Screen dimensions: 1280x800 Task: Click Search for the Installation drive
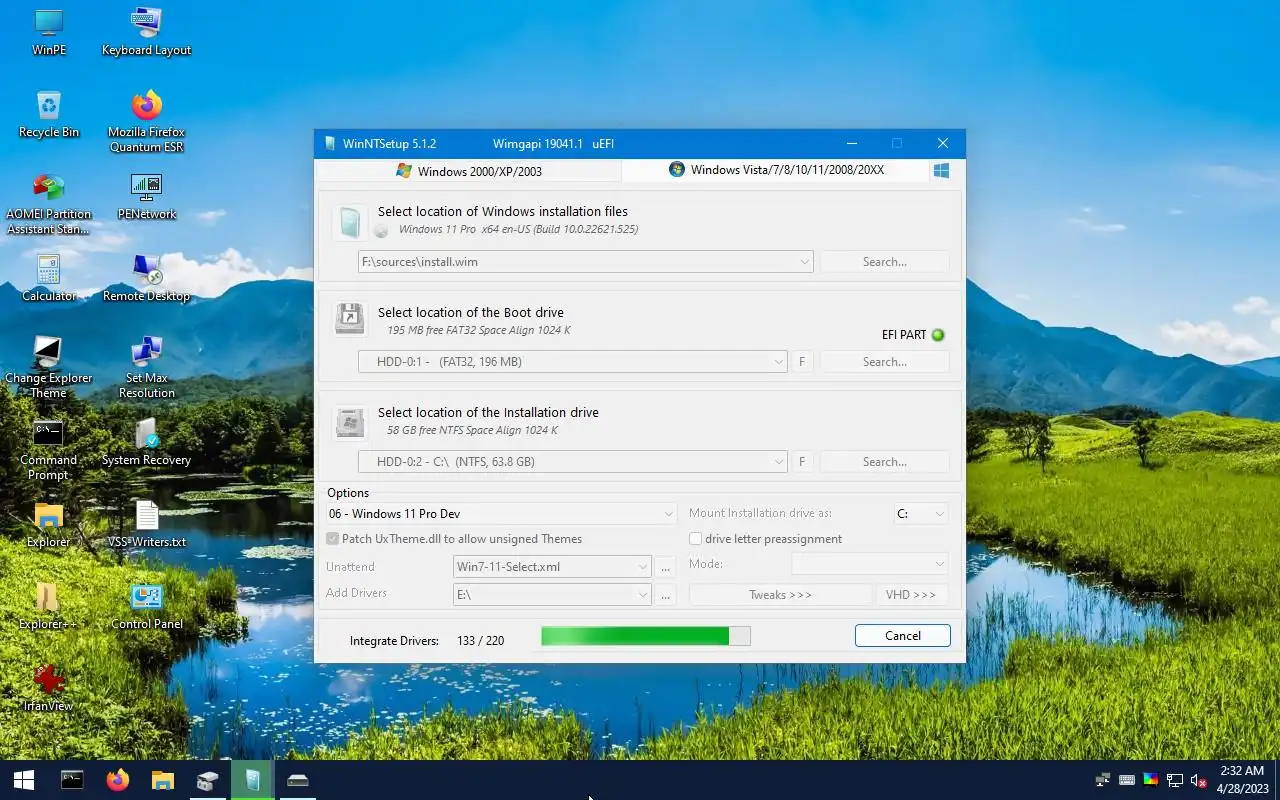tap(884, 462)
